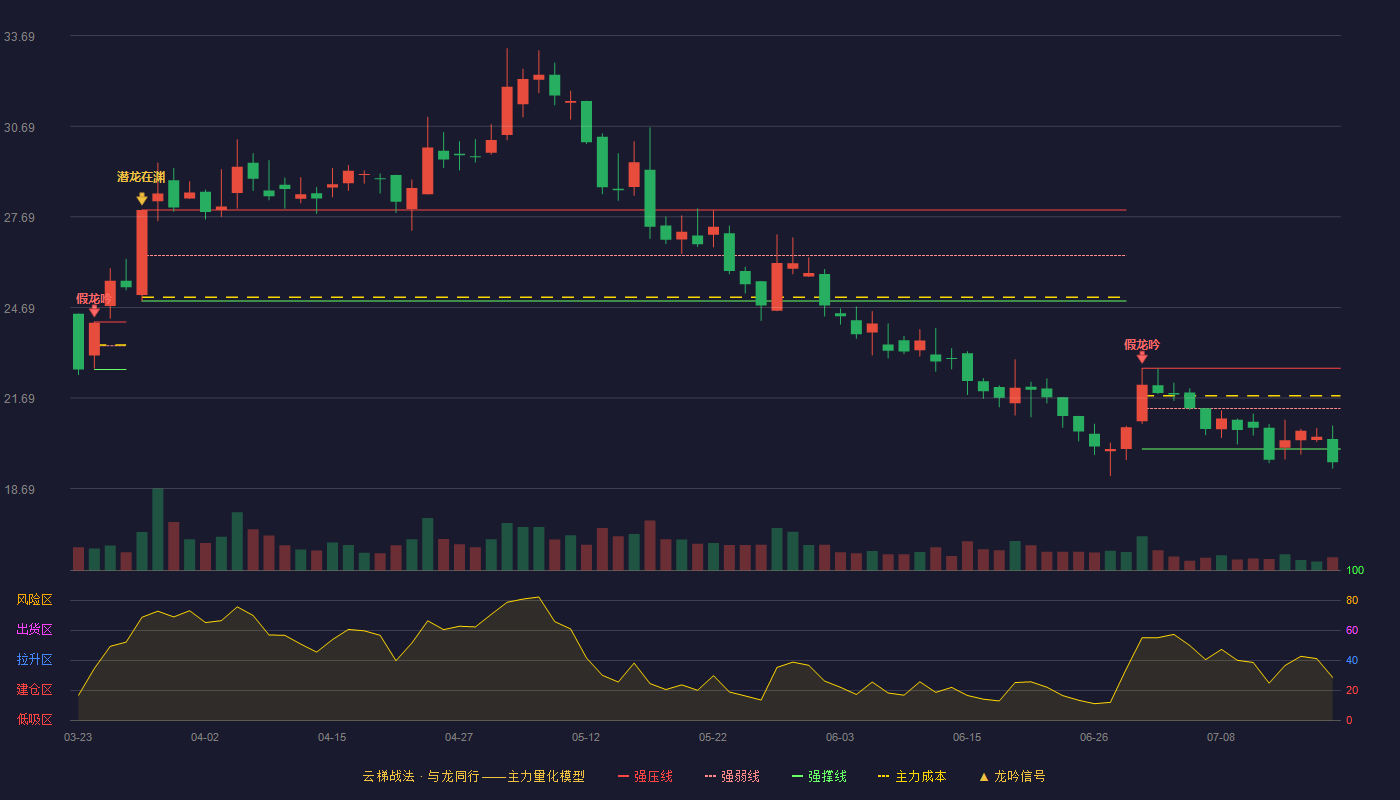Toggle 强撑线 series in the legend
Viewport: 1400px width, 800px height.
819,776
